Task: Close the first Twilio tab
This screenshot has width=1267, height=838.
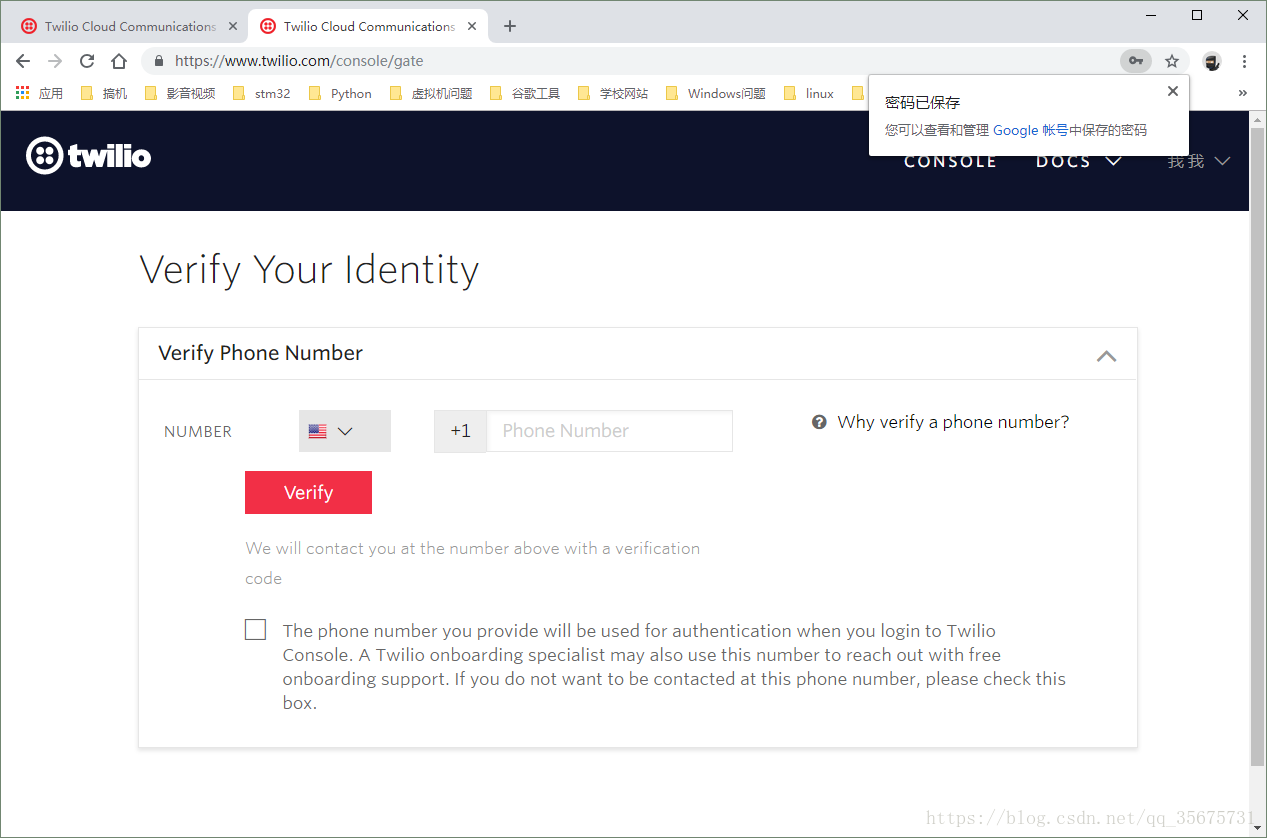Action: point(233,26)
